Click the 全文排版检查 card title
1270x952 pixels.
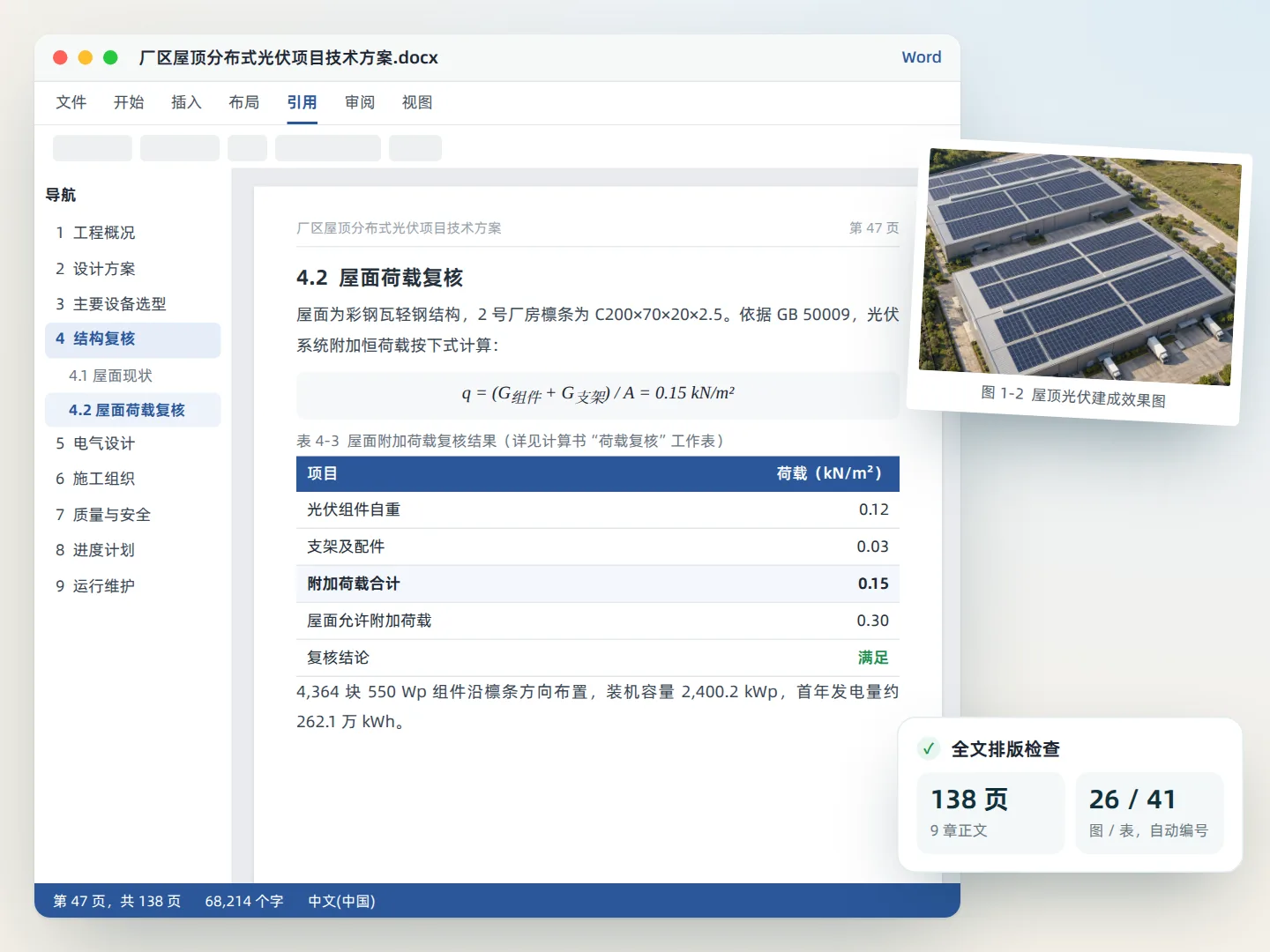tap(1005, 749)
